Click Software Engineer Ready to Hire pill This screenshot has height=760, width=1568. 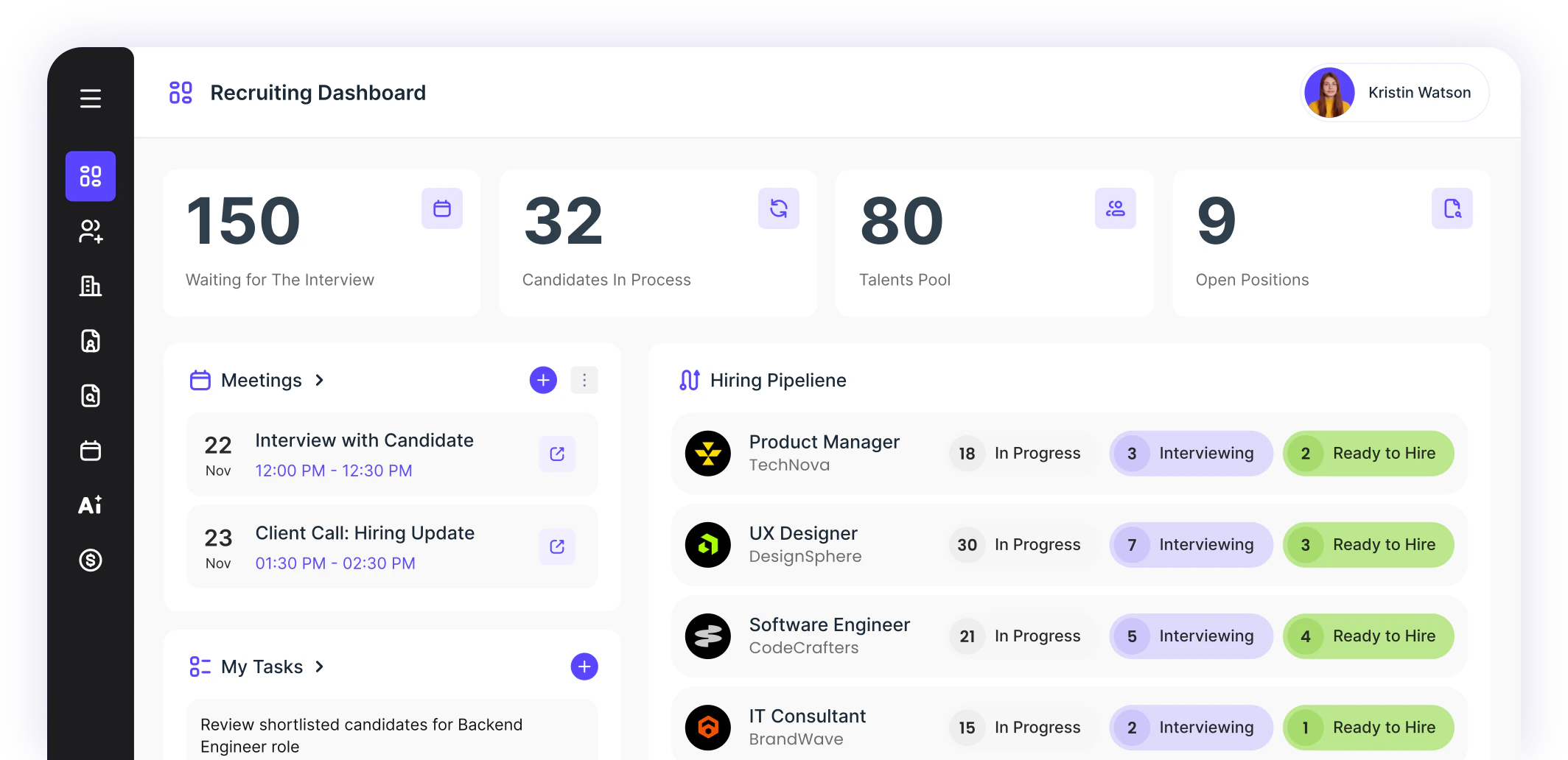tap(1368, 636)
